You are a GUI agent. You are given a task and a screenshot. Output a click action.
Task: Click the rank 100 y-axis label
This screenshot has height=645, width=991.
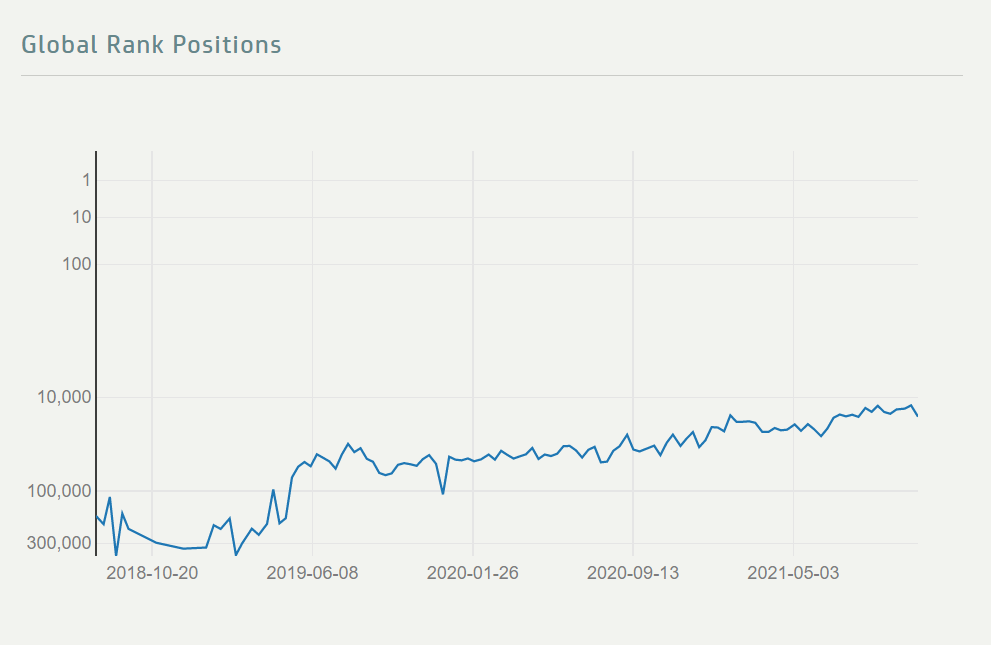point(78,264)
